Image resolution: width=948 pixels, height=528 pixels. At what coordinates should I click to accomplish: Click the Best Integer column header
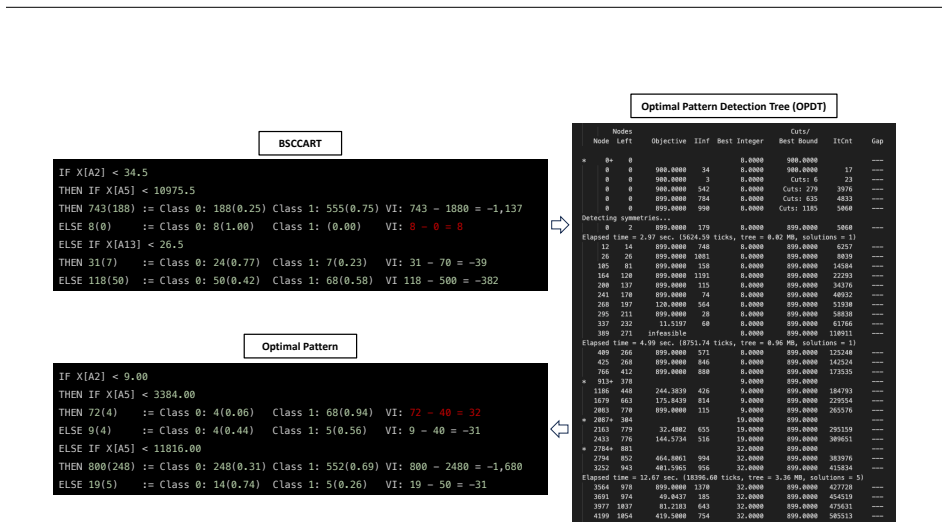[740, 141]
